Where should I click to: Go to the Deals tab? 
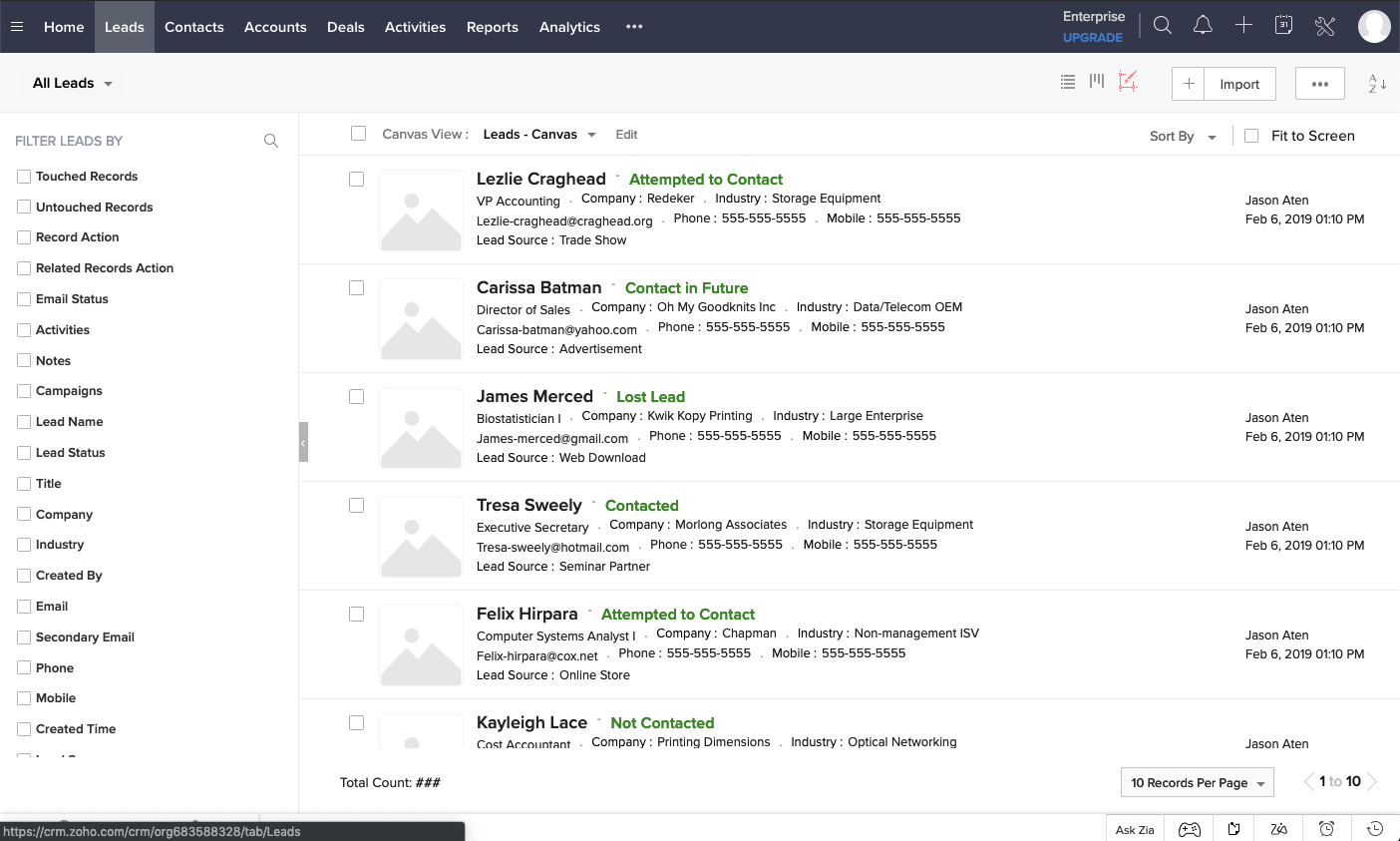coord(346,27)
